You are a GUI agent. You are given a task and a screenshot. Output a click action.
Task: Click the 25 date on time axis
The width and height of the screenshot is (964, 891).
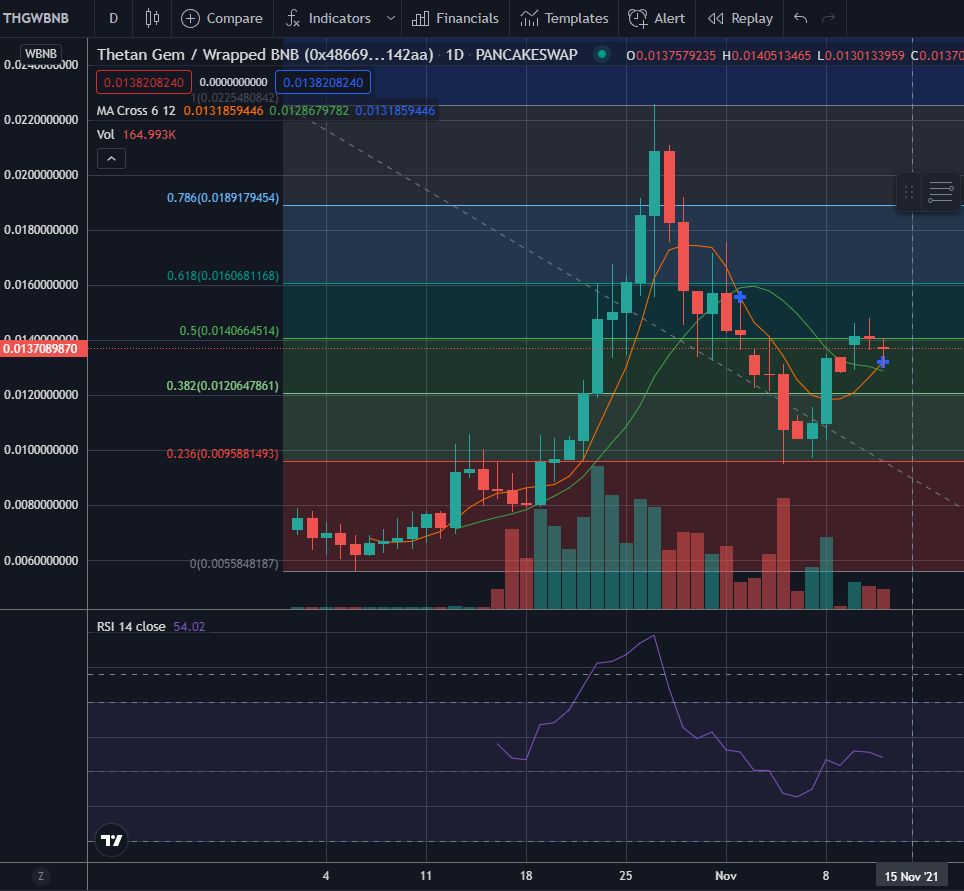click(x=626, y=876)
